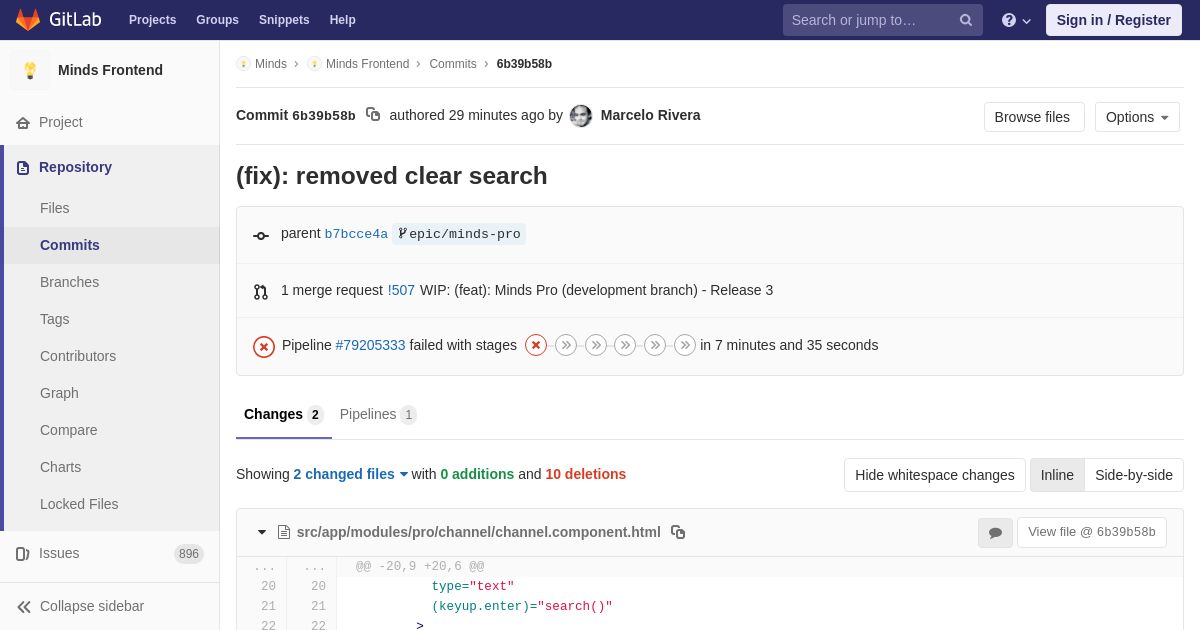The image size is (1200, 630).
Task: Switch diff view to Side-by-side
Action: coord(1133,475)
